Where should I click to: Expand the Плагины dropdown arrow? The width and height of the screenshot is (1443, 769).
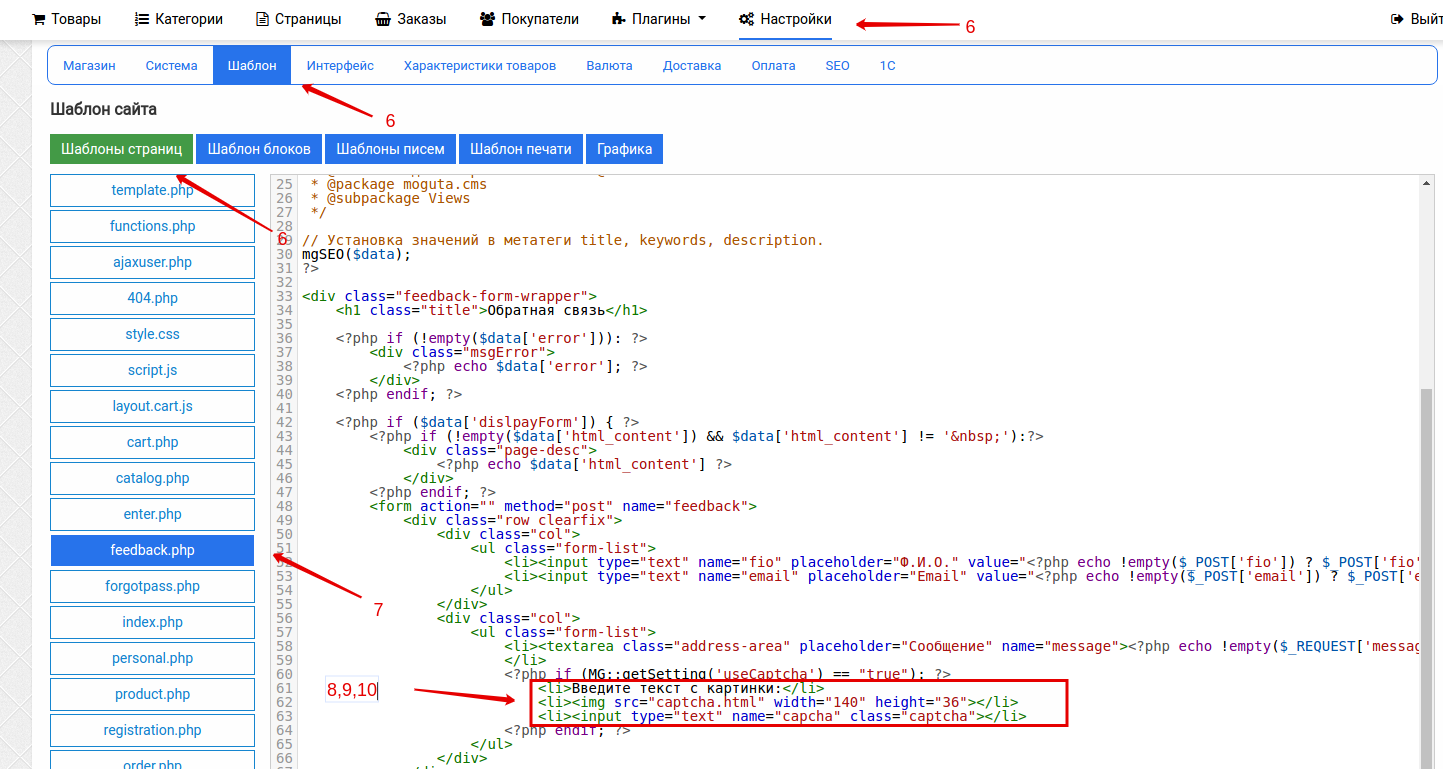[x=702, y=19]
